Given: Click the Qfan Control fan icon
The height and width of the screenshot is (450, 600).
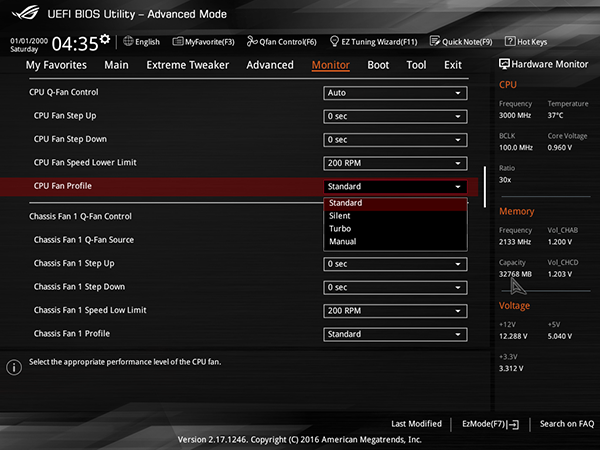Looking at the screenshot, I should click(252, 41).
